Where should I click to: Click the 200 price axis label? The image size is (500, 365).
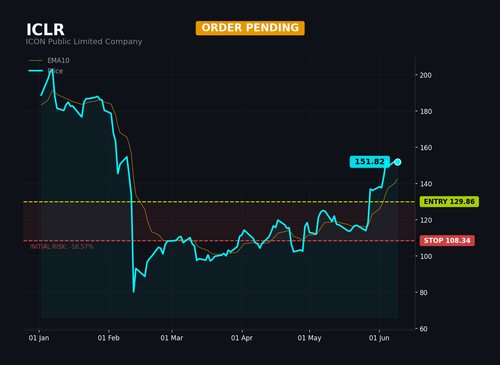tap(426, 75)
